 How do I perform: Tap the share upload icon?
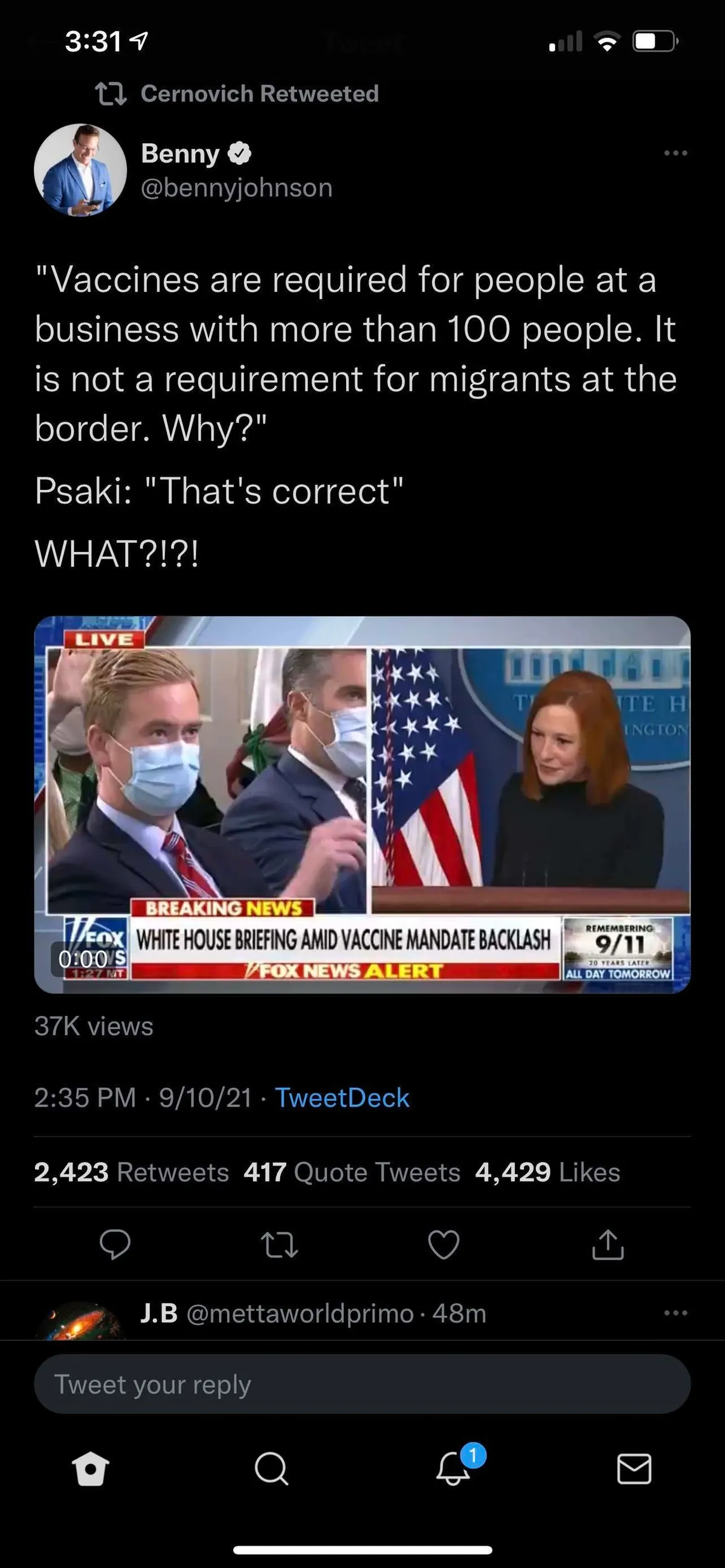[608, 1244]
